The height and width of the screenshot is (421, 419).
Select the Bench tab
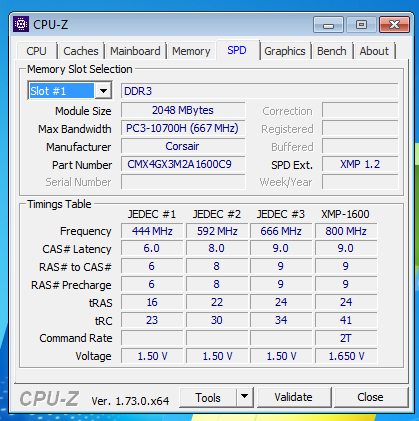click(x=332, y=51)
